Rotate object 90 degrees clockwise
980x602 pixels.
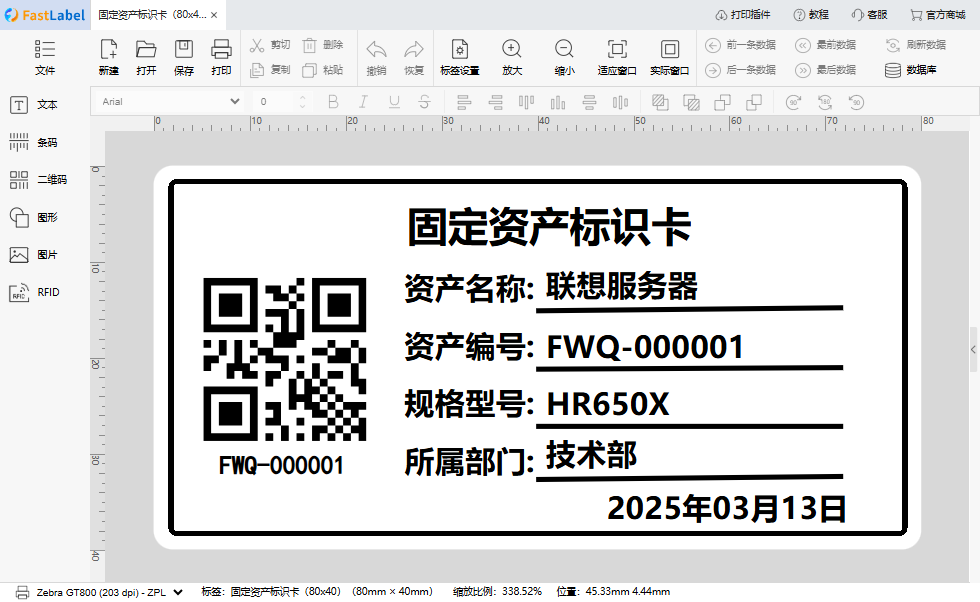click(794, 102)
